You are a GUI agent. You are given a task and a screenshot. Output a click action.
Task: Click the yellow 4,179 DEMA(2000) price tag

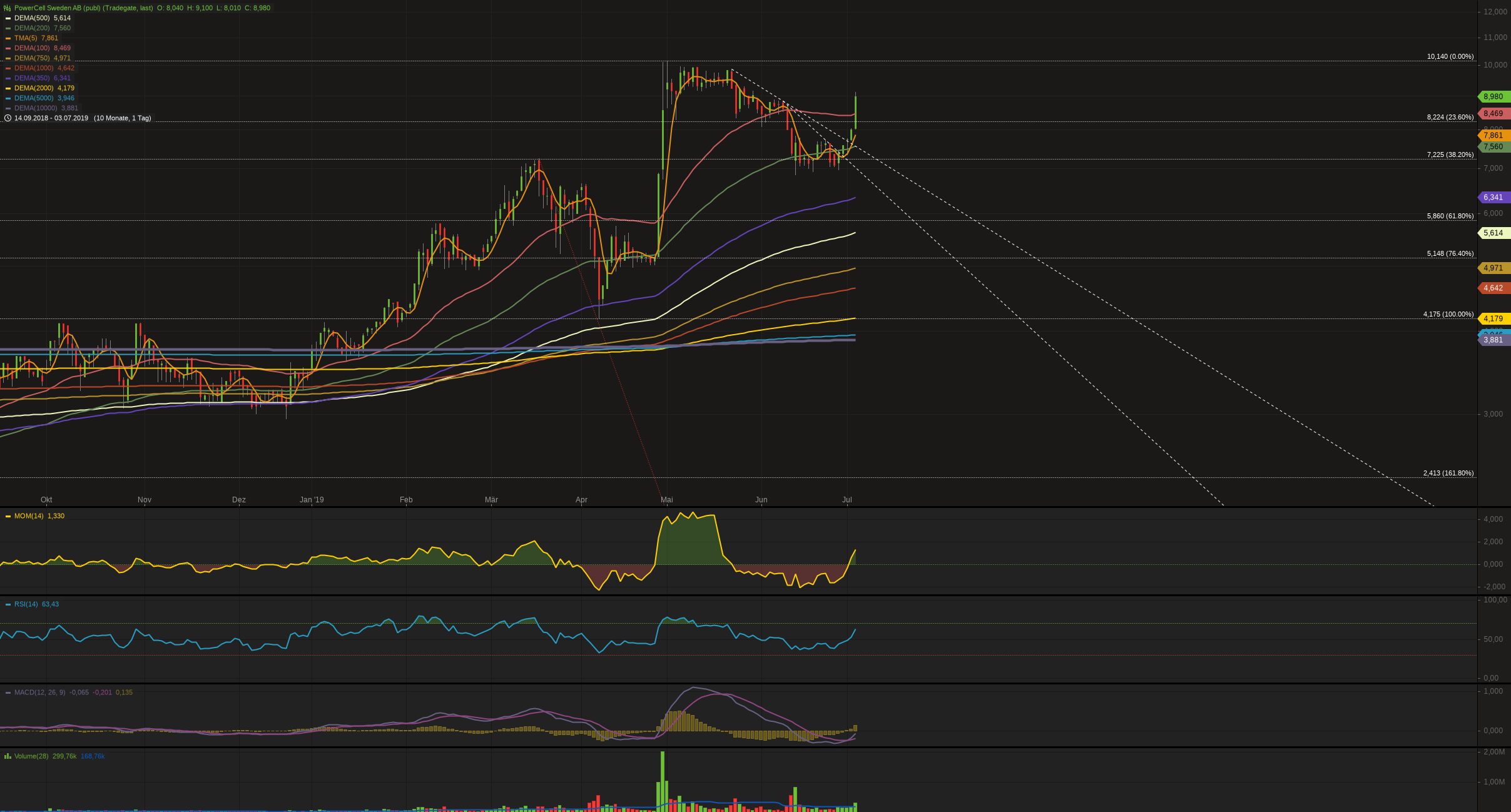1493,319
